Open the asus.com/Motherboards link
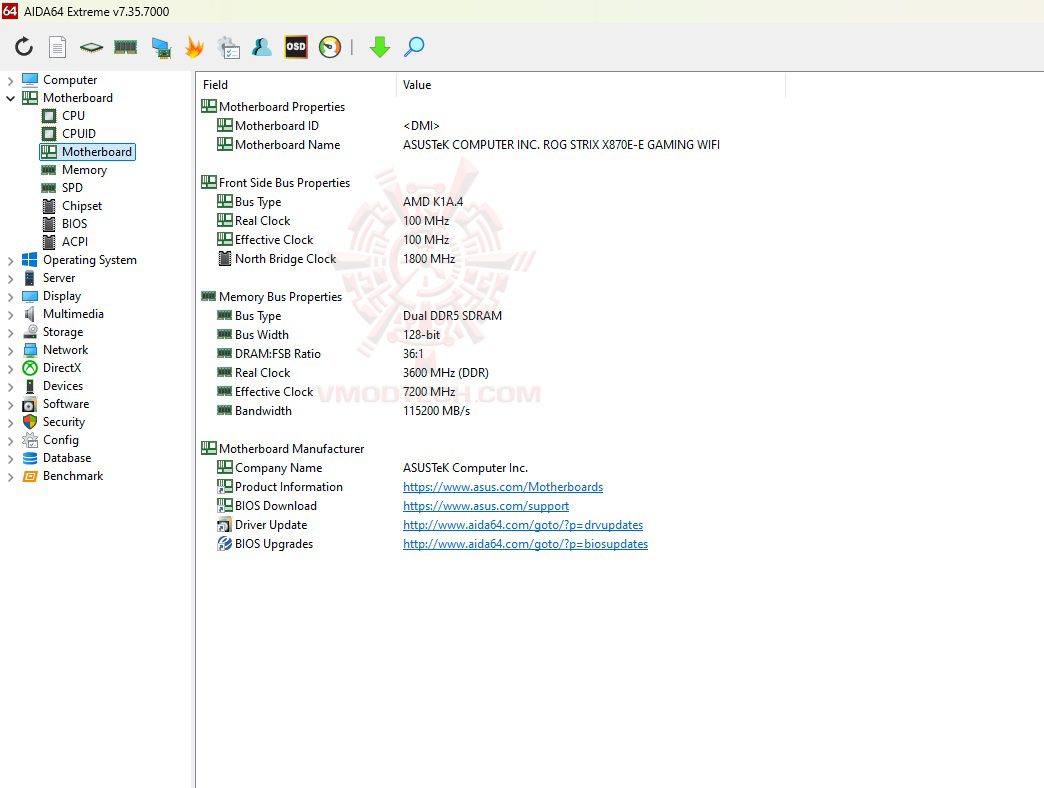 (503, 487)
